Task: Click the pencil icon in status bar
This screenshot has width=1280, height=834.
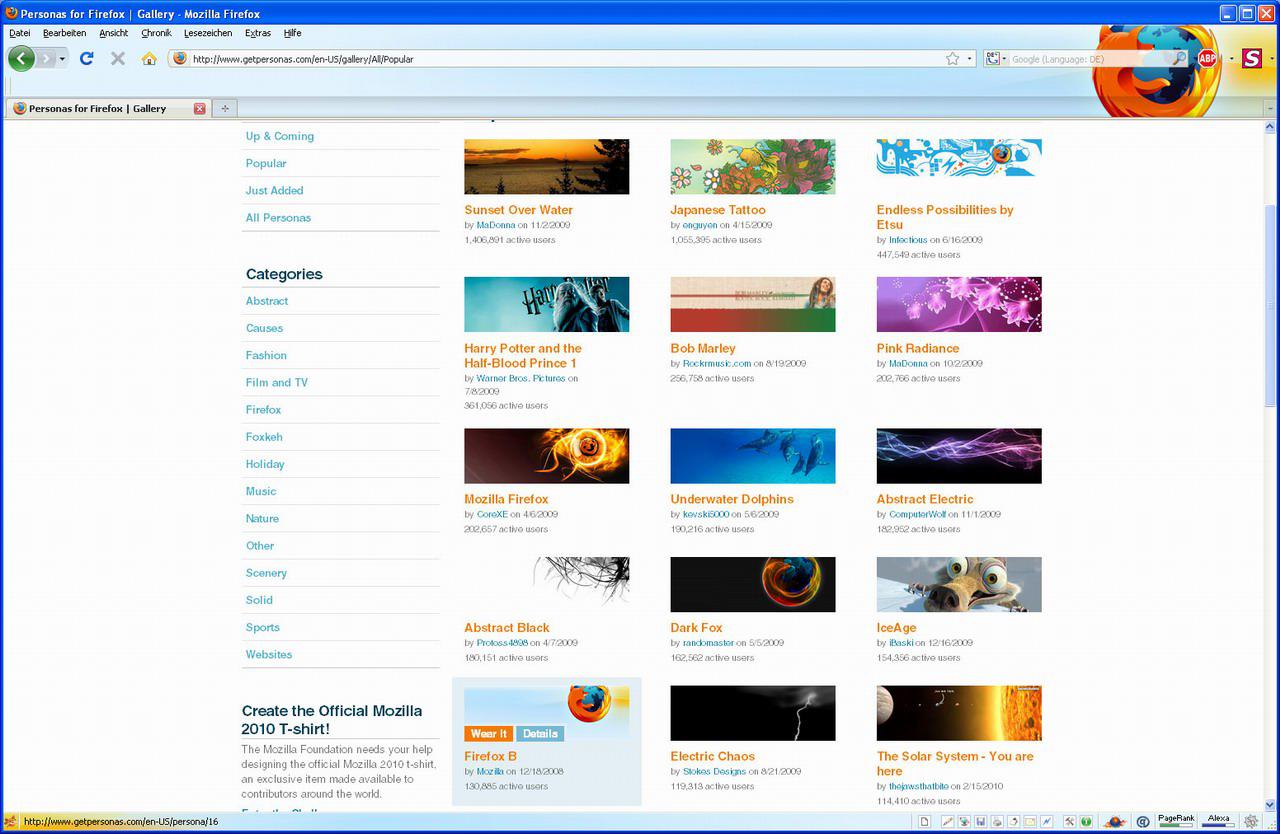Action: (x=947, y=822)
